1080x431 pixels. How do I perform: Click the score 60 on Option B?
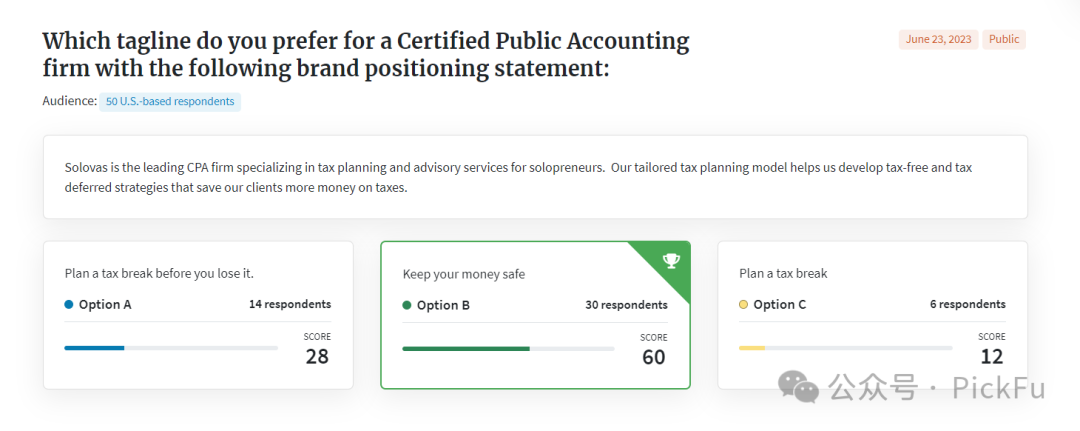[x=653, y=357]
